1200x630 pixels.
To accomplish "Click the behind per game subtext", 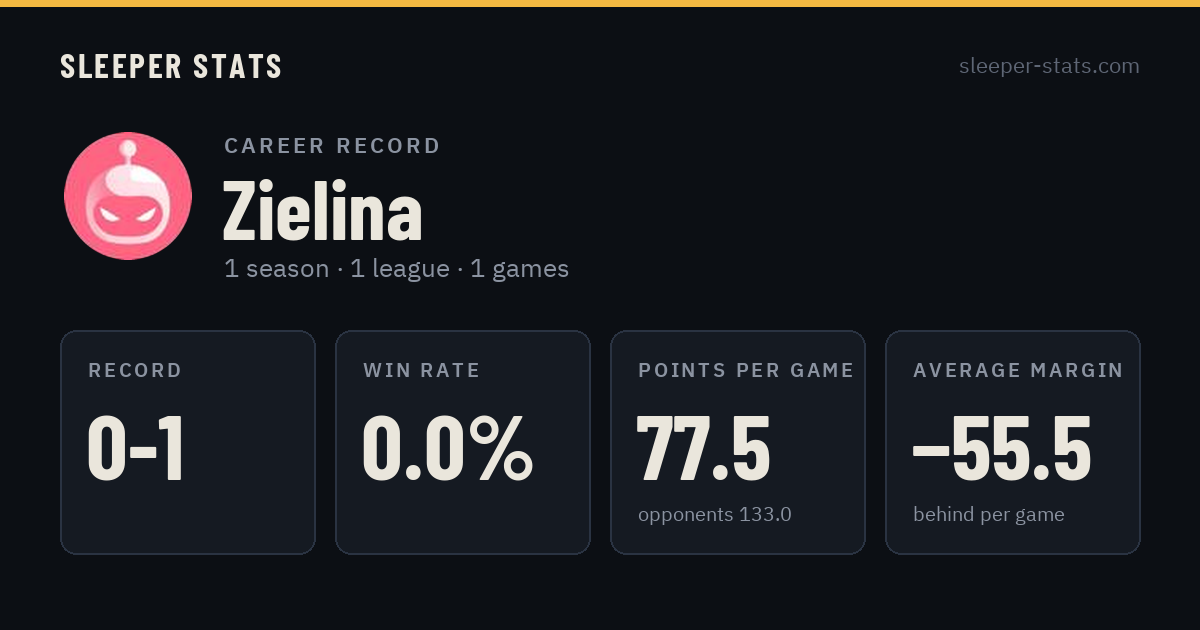I will 989,515.
